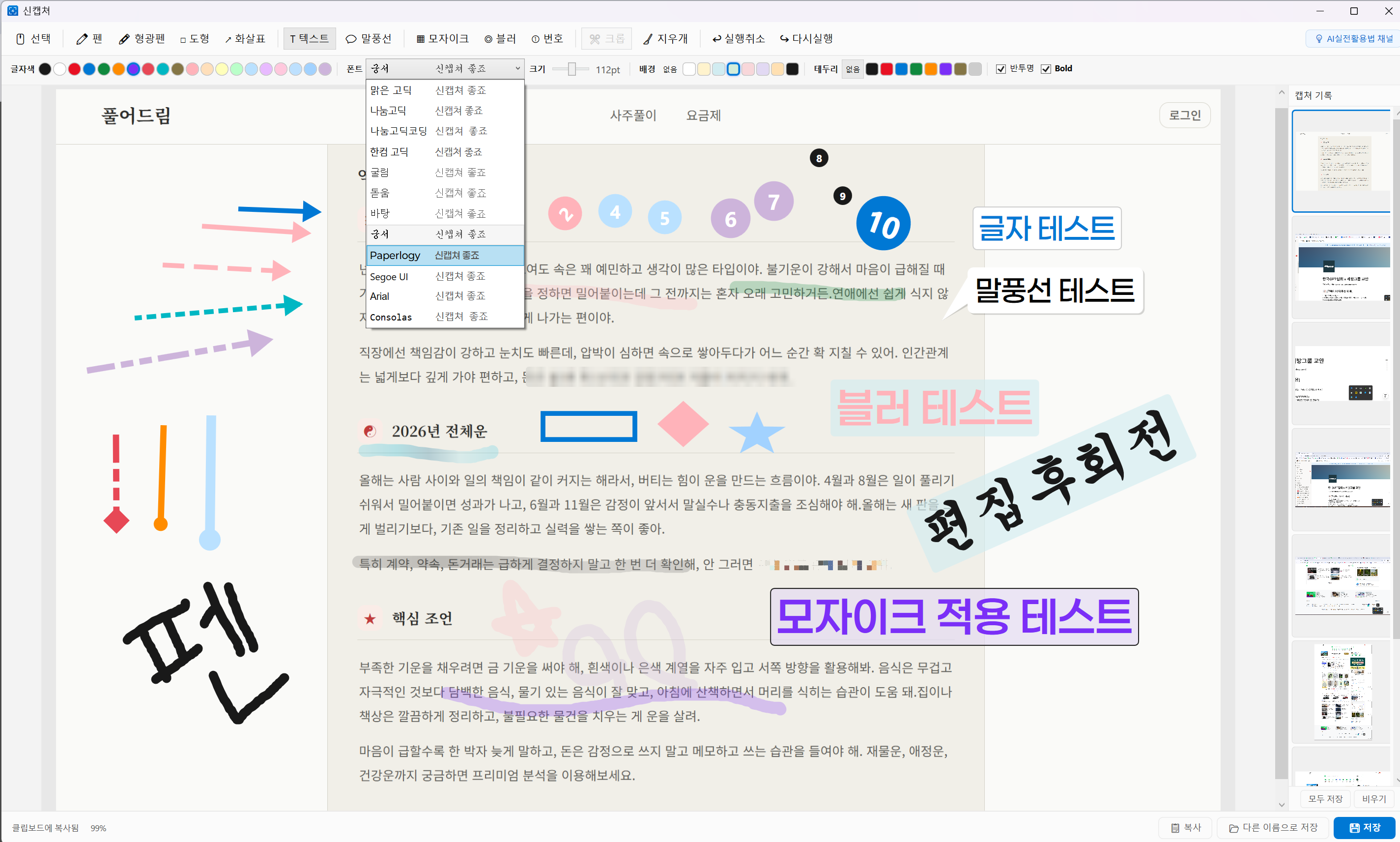
Task: Toggle the 도형 shape tool
Action: click(x=195, y=38)
